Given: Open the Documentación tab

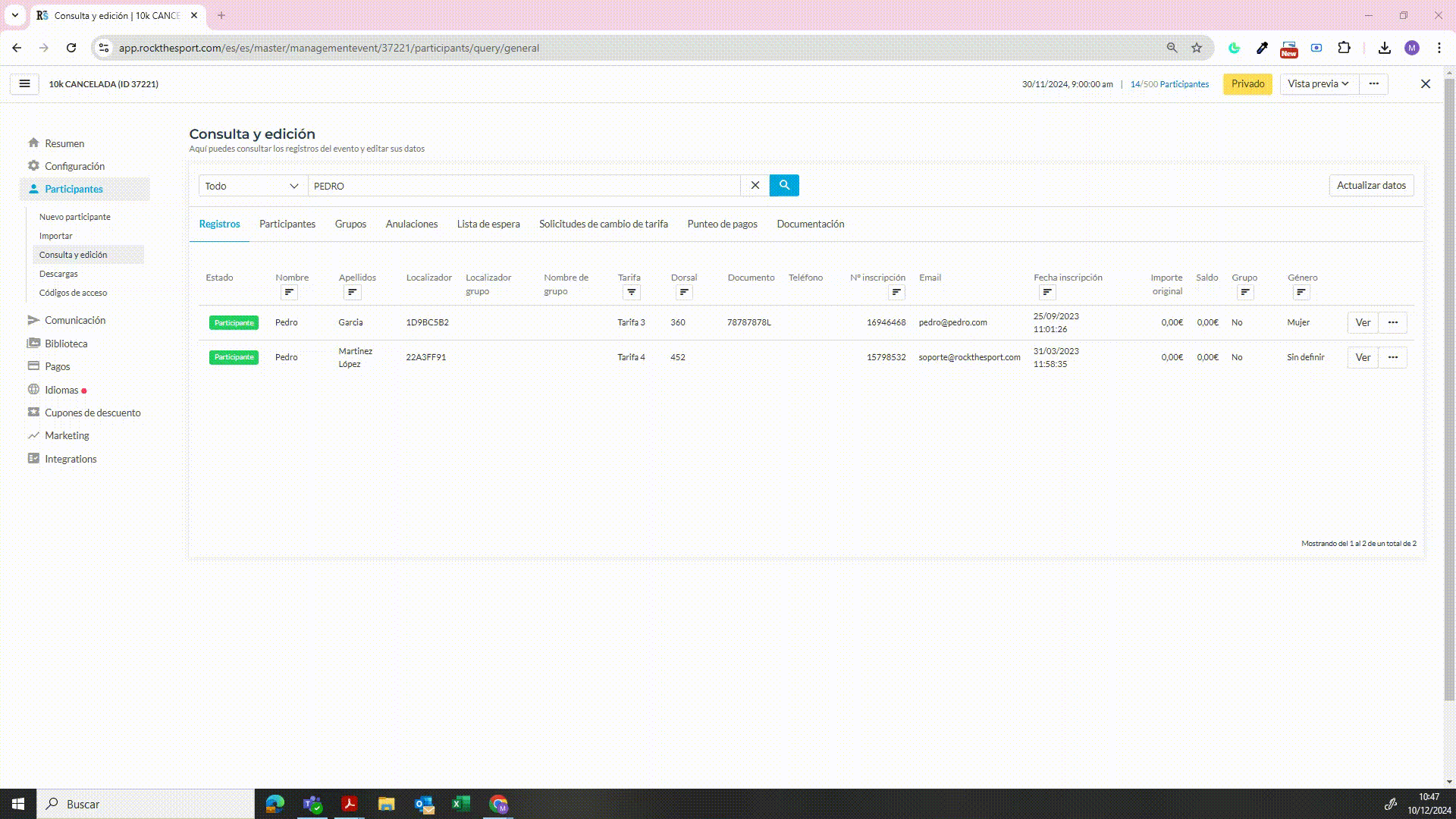Looking at the screenshot, I should coord(810,224).
